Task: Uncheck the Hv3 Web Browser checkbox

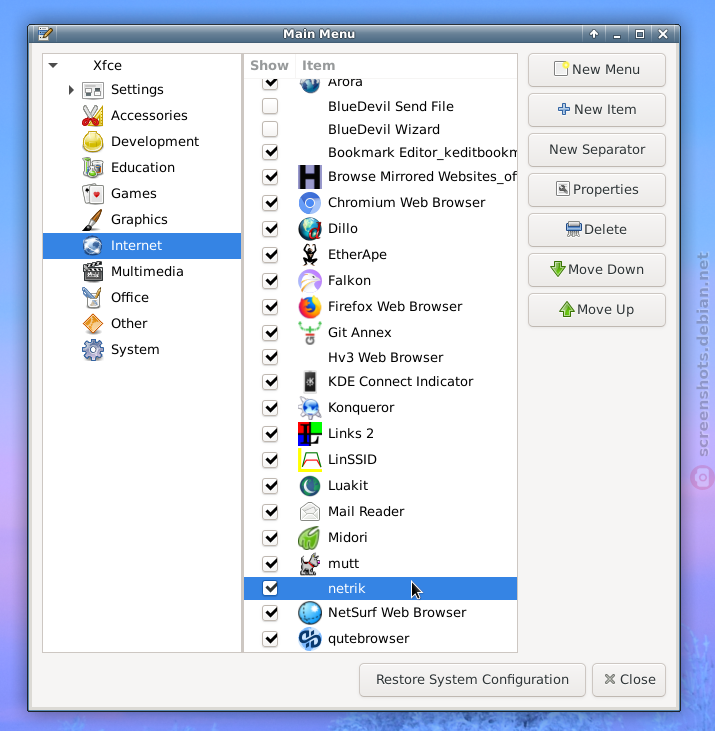Action: pyautogui.click(x=270, y=357)
